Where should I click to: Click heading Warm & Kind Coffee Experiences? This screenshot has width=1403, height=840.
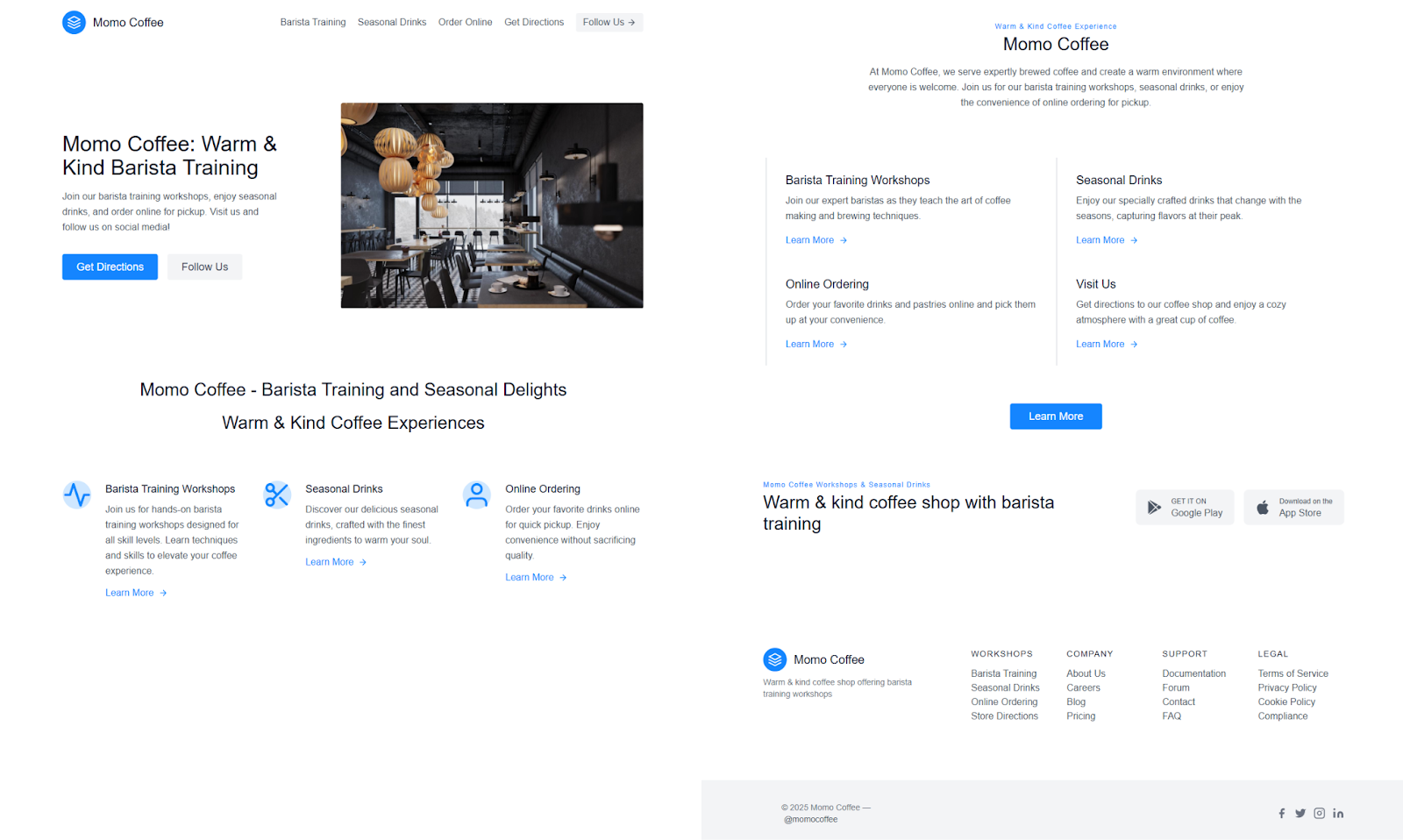pyautogui.click(x=353, y=423)
